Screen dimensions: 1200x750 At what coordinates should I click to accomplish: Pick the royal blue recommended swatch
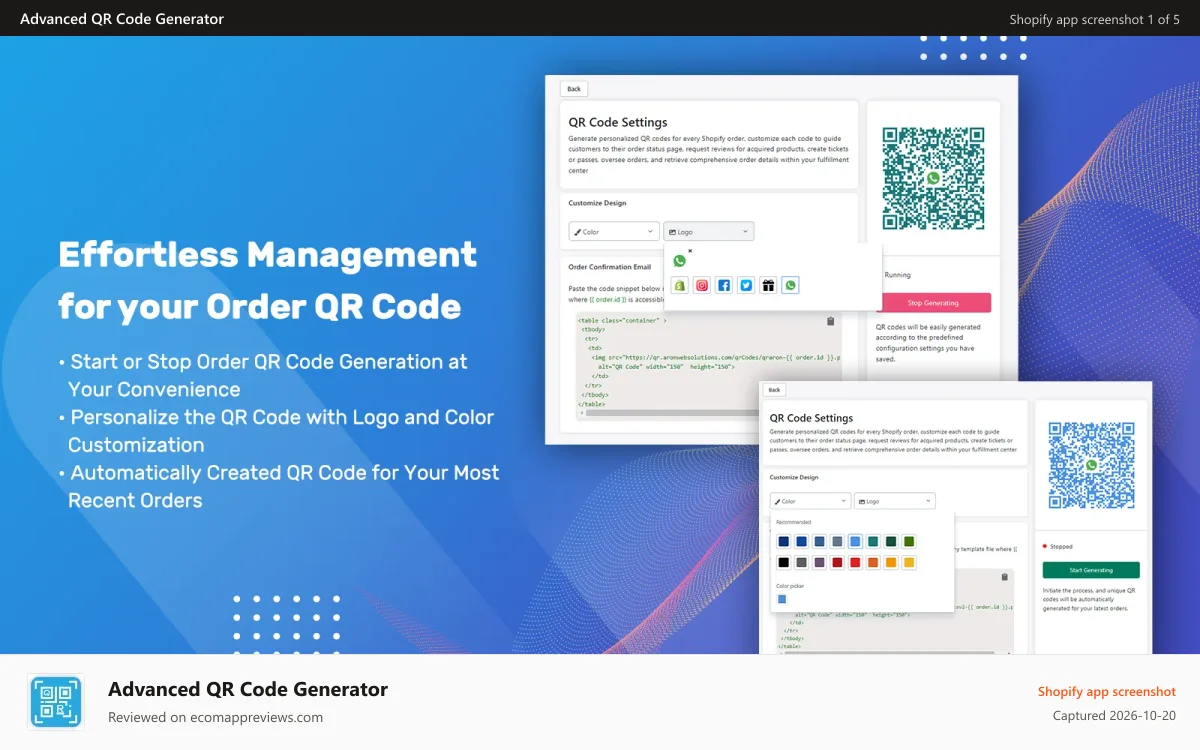pyautogui.click(x=801, y=541)
